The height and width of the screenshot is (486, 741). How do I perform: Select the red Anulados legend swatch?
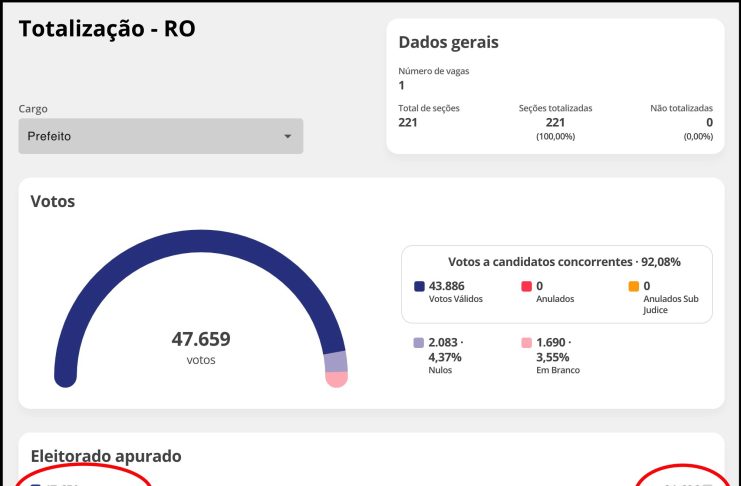click(x=526, y=286)
